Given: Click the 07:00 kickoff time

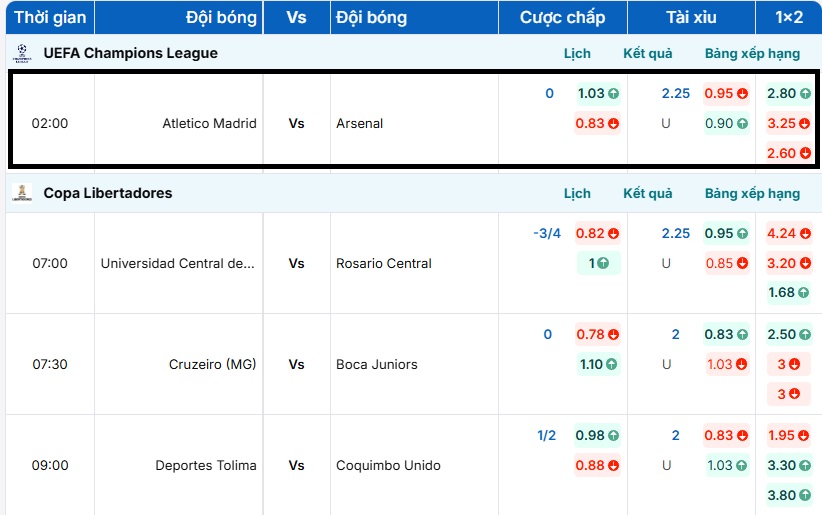Looking at the screenshot, I should 50,263.
